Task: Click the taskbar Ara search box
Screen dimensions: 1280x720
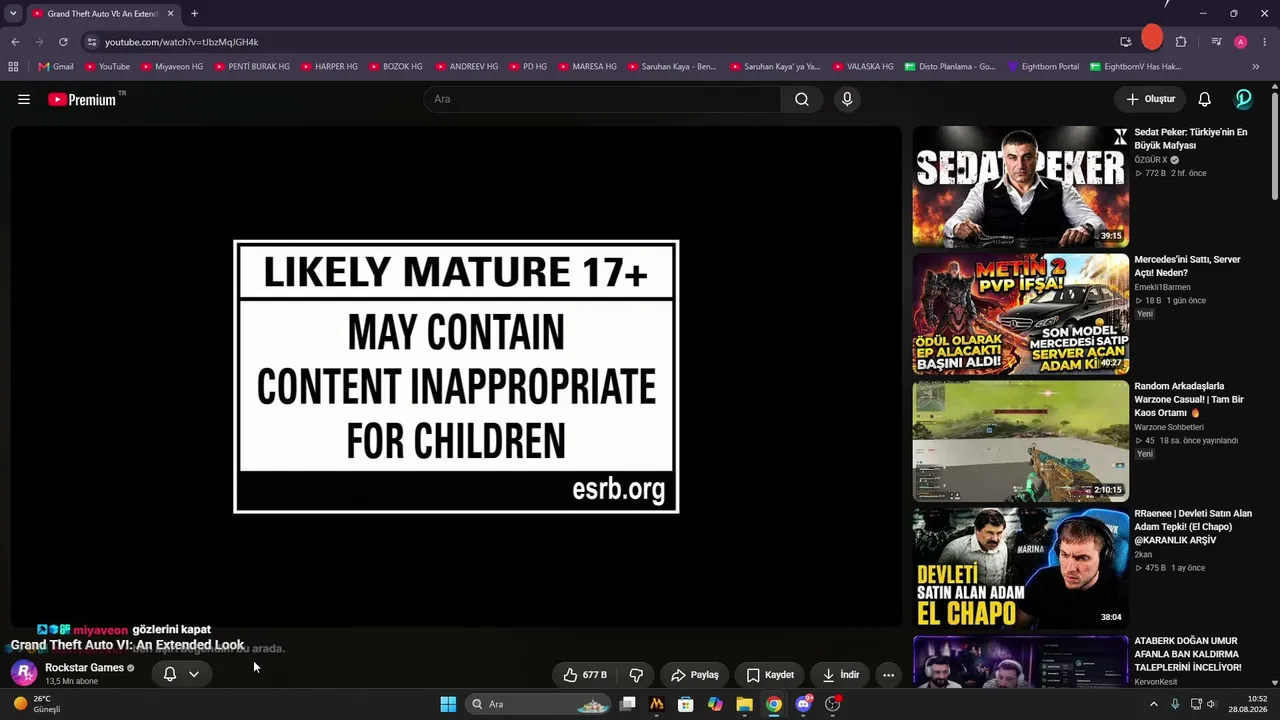Action: [539, 704]
